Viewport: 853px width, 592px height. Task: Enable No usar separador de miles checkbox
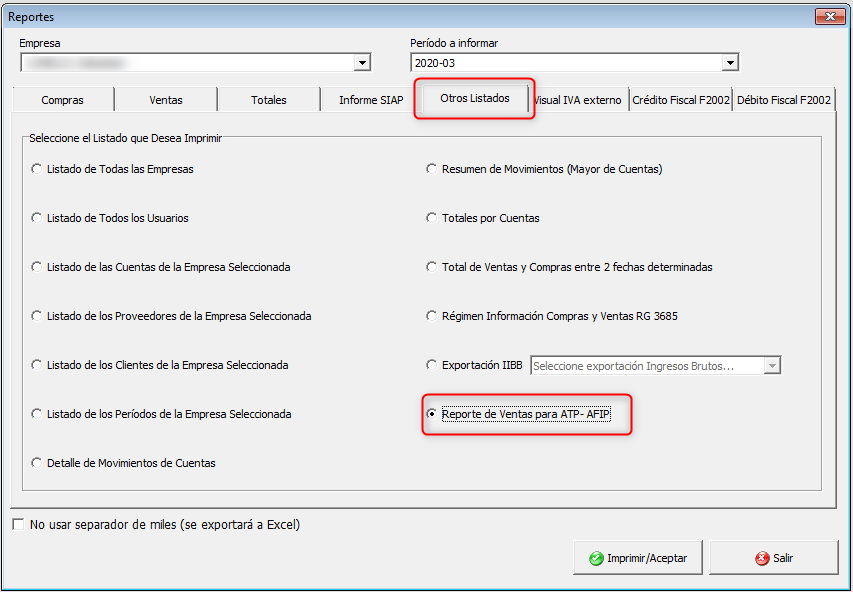pos(18,524)
